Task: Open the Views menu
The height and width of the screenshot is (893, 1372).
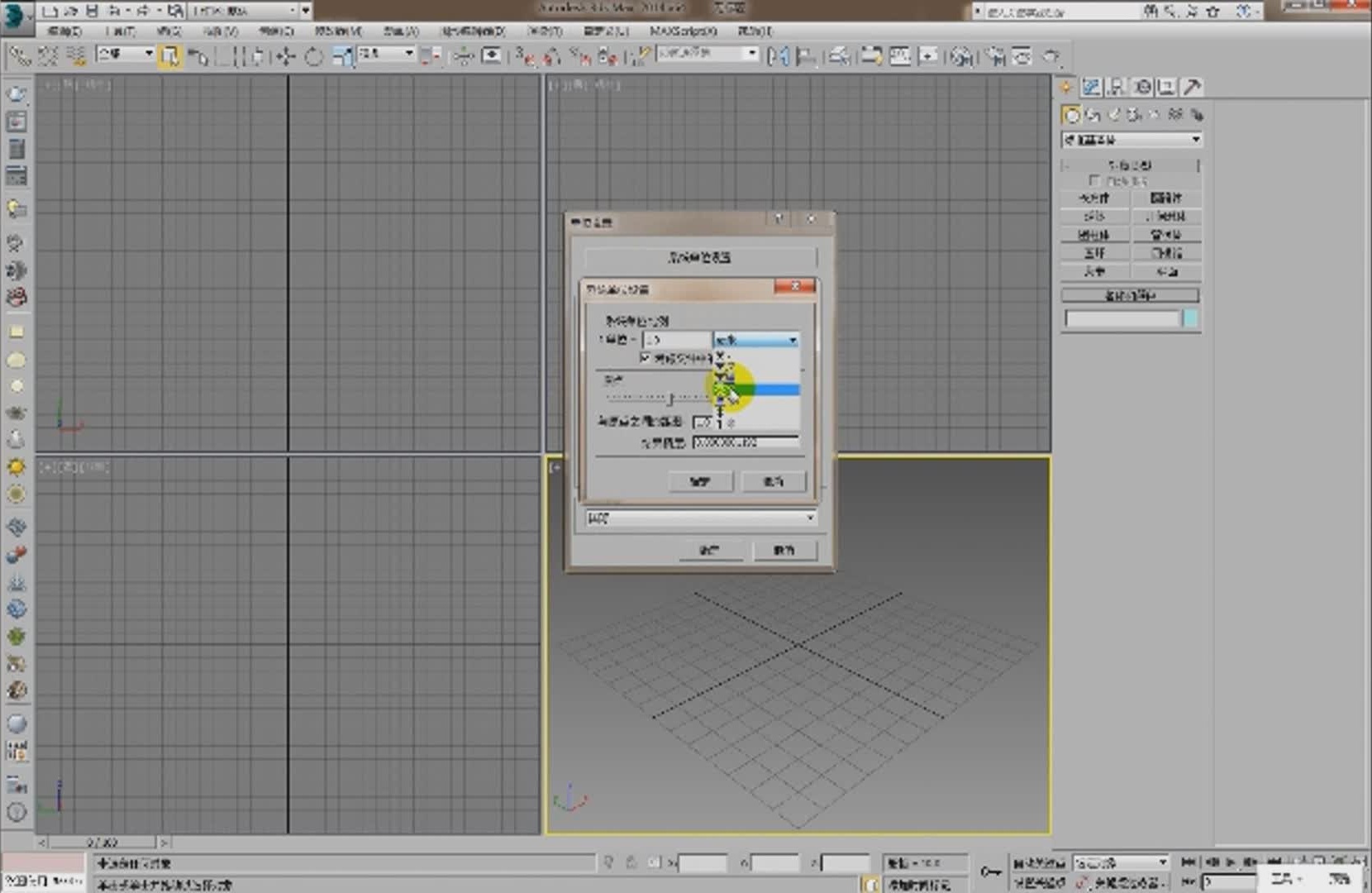Action: (x=221, y=31)
